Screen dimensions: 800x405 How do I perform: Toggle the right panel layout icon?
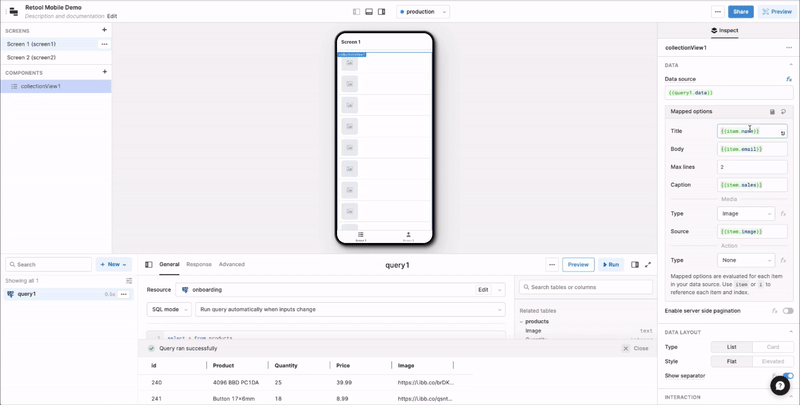[x=382, y=12]
